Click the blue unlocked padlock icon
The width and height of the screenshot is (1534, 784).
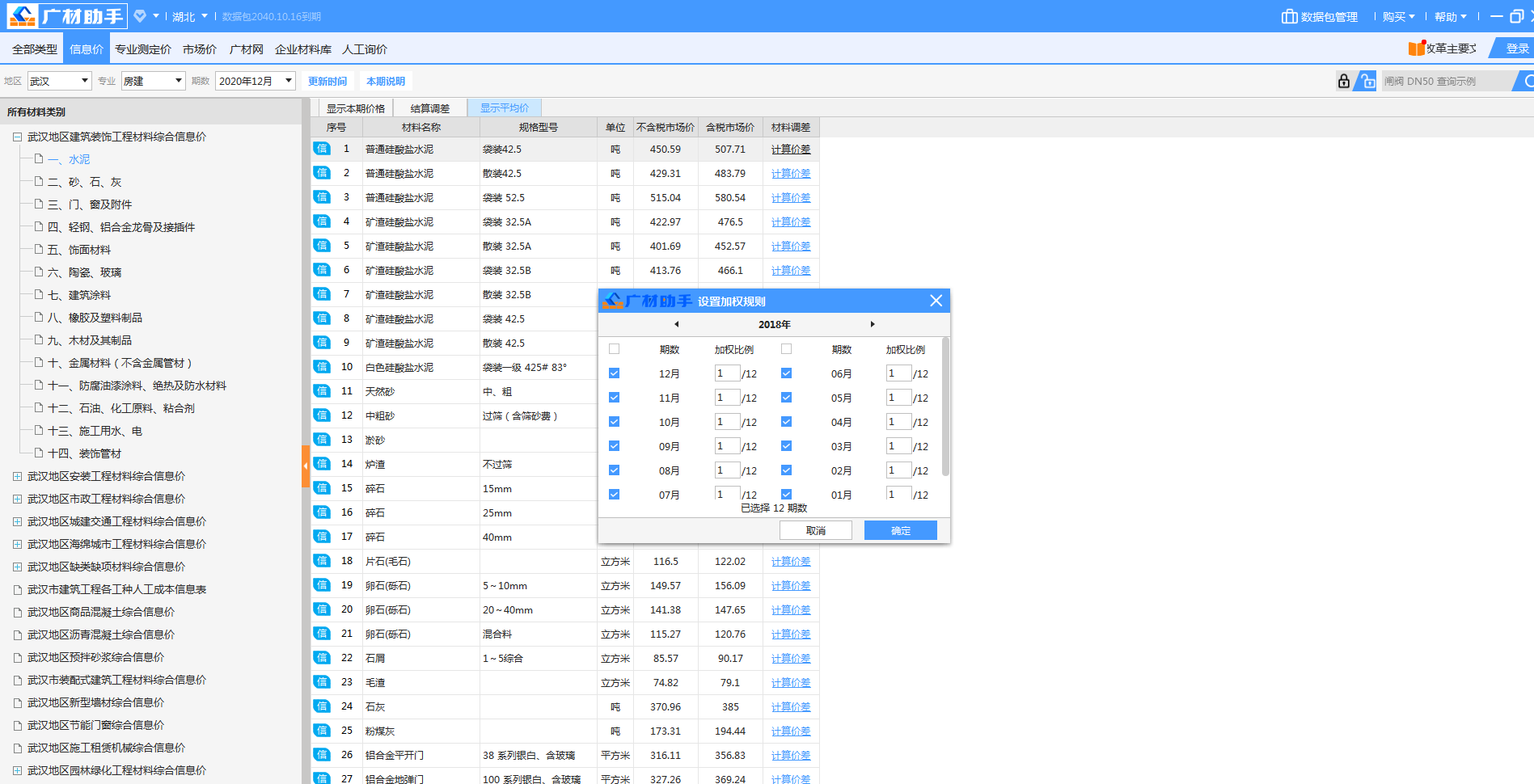click(x=1366, y=81)
